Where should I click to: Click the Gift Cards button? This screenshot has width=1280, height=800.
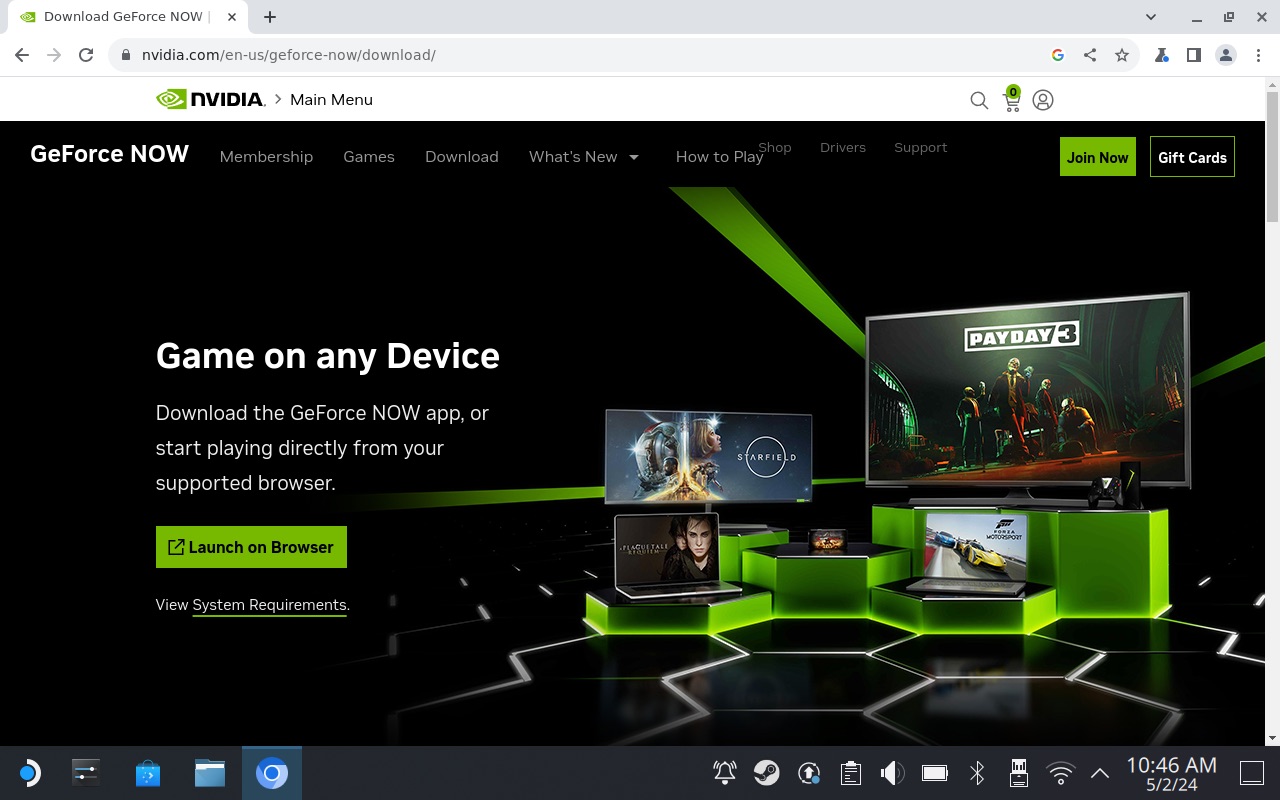[x=1192, y=157]
